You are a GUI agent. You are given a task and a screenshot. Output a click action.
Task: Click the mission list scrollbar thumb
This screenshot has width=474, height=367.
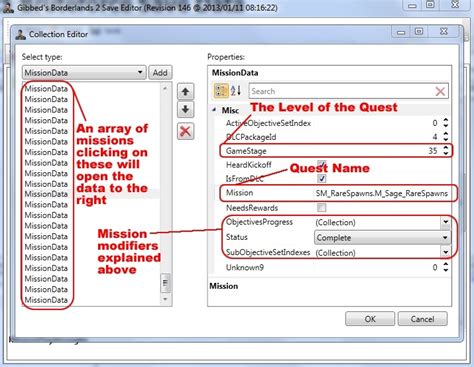[x=165, y=283]
